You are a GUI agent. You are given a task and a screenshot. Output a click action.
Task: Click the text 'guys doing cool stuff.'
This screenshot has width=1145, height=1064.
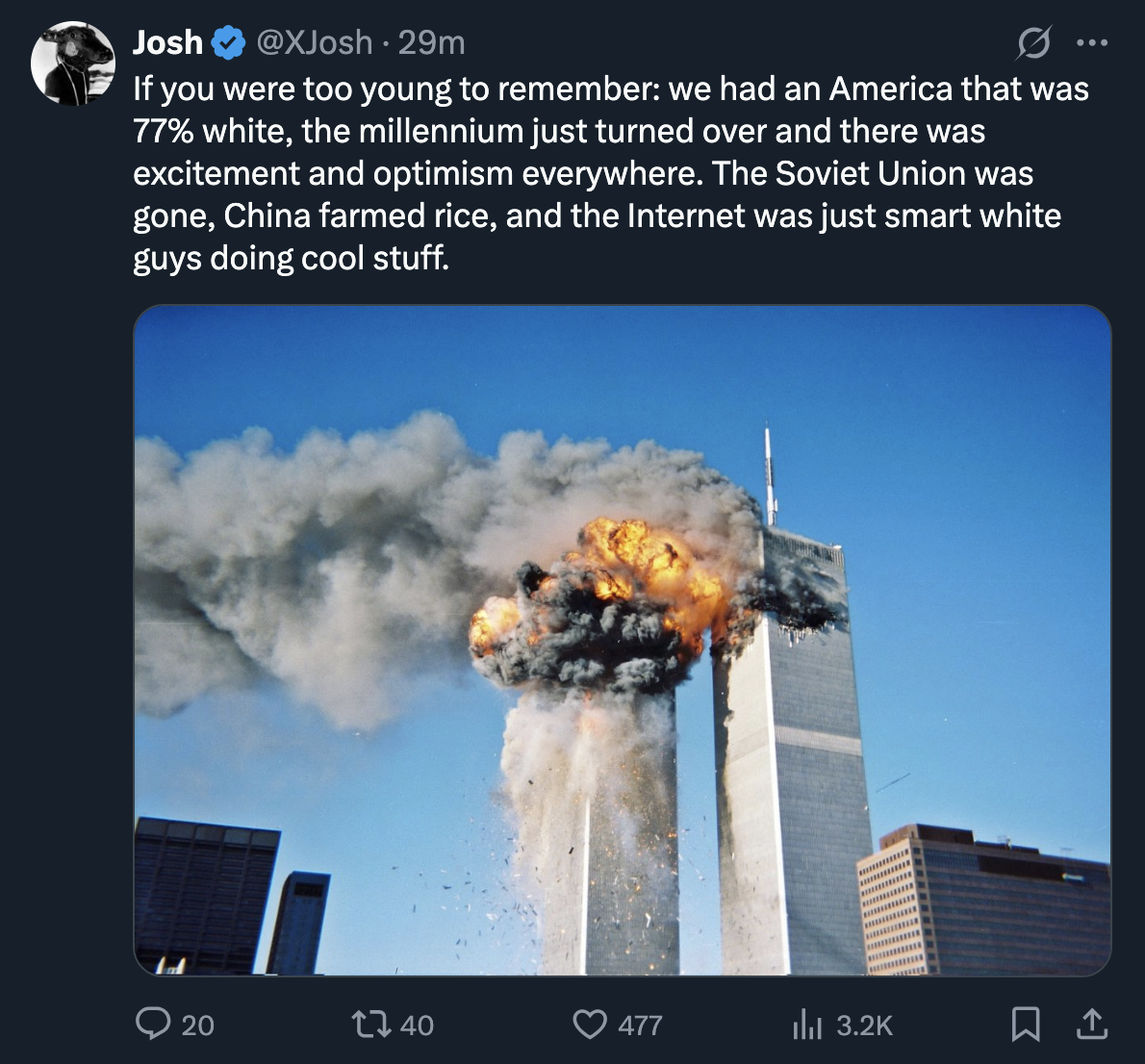[291, 258]
